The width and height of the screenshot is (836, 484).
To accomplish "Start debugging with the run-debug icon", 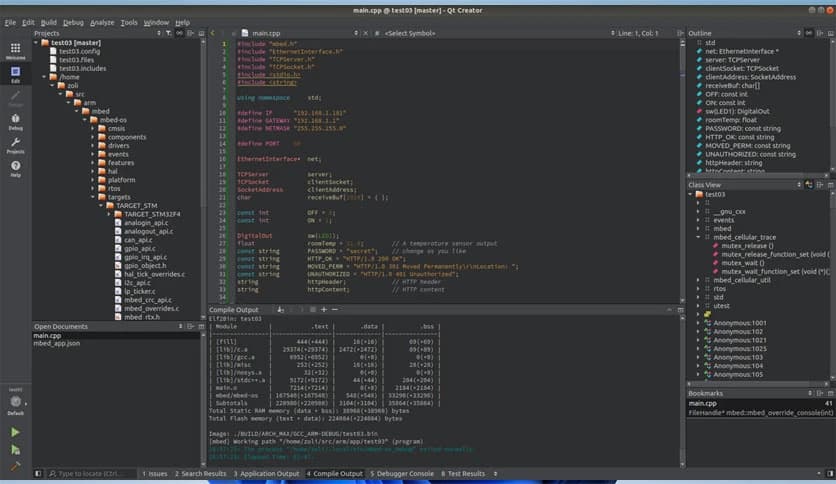I will 15,450.
